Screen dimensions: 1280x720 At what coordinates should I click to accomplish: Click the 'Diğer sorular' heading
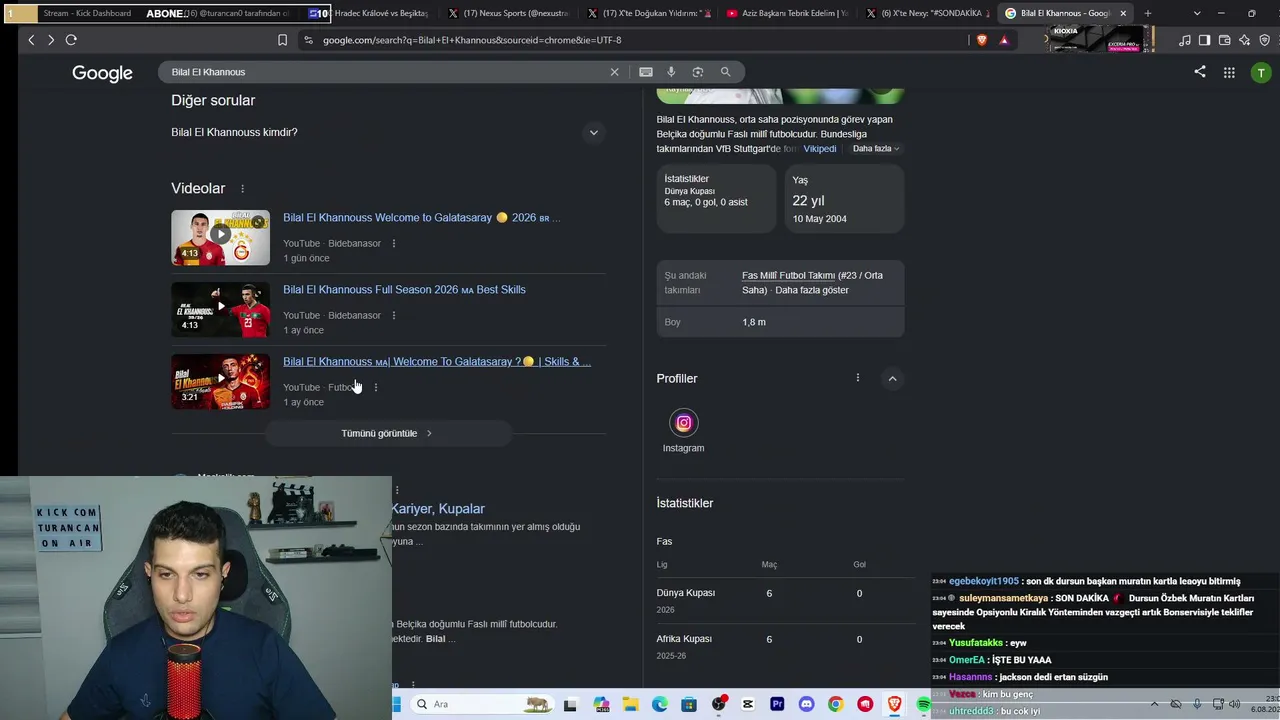[x=213, y=100]
